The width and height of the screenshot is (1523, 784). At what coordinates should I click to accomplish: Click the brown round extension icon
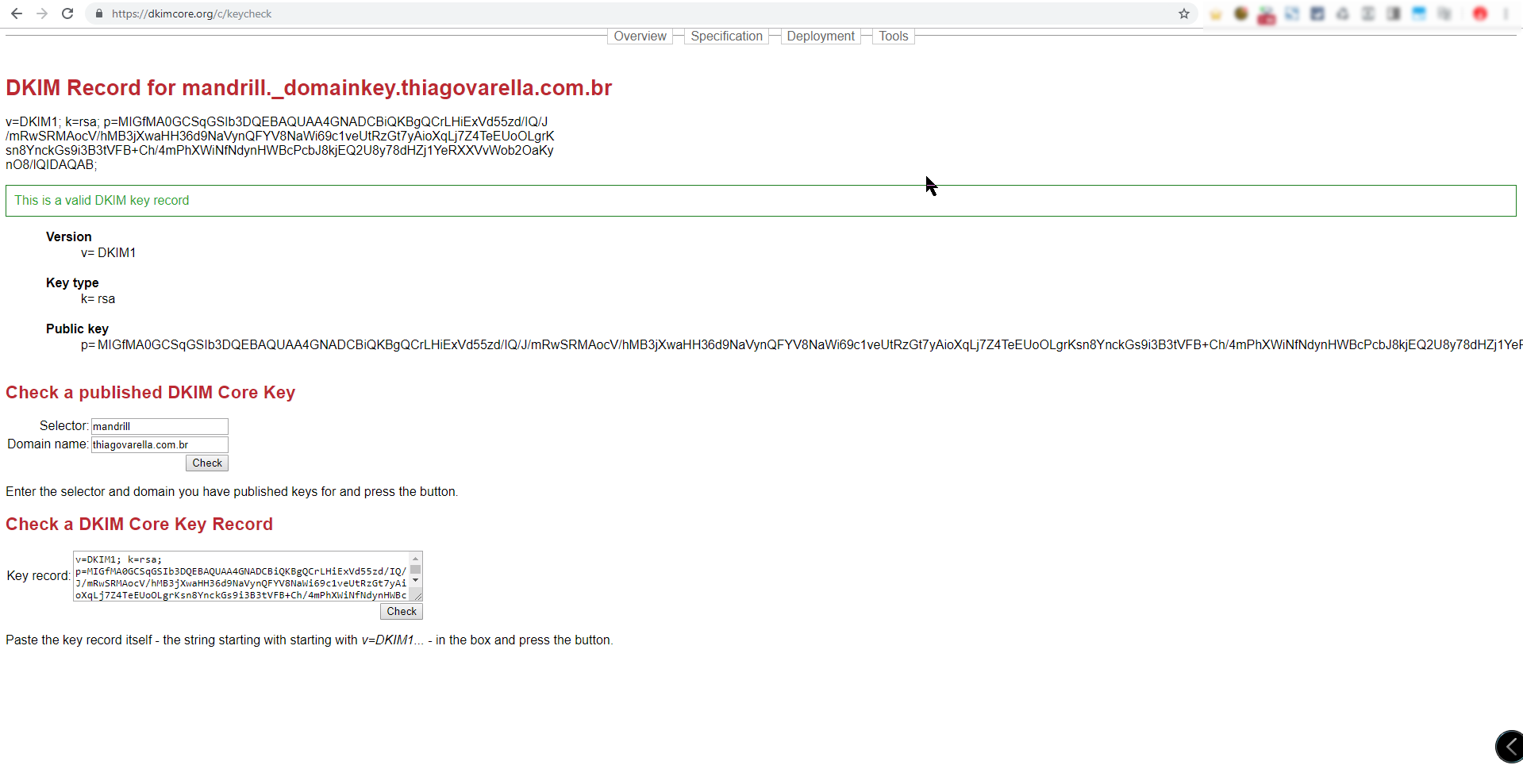pos(1241,13)
